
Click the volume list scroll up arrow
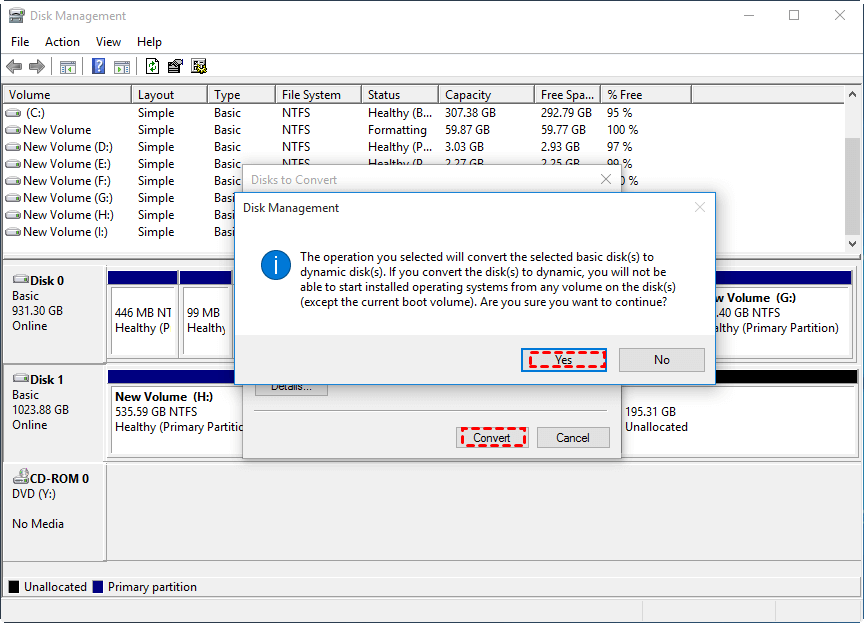(852, 95)
